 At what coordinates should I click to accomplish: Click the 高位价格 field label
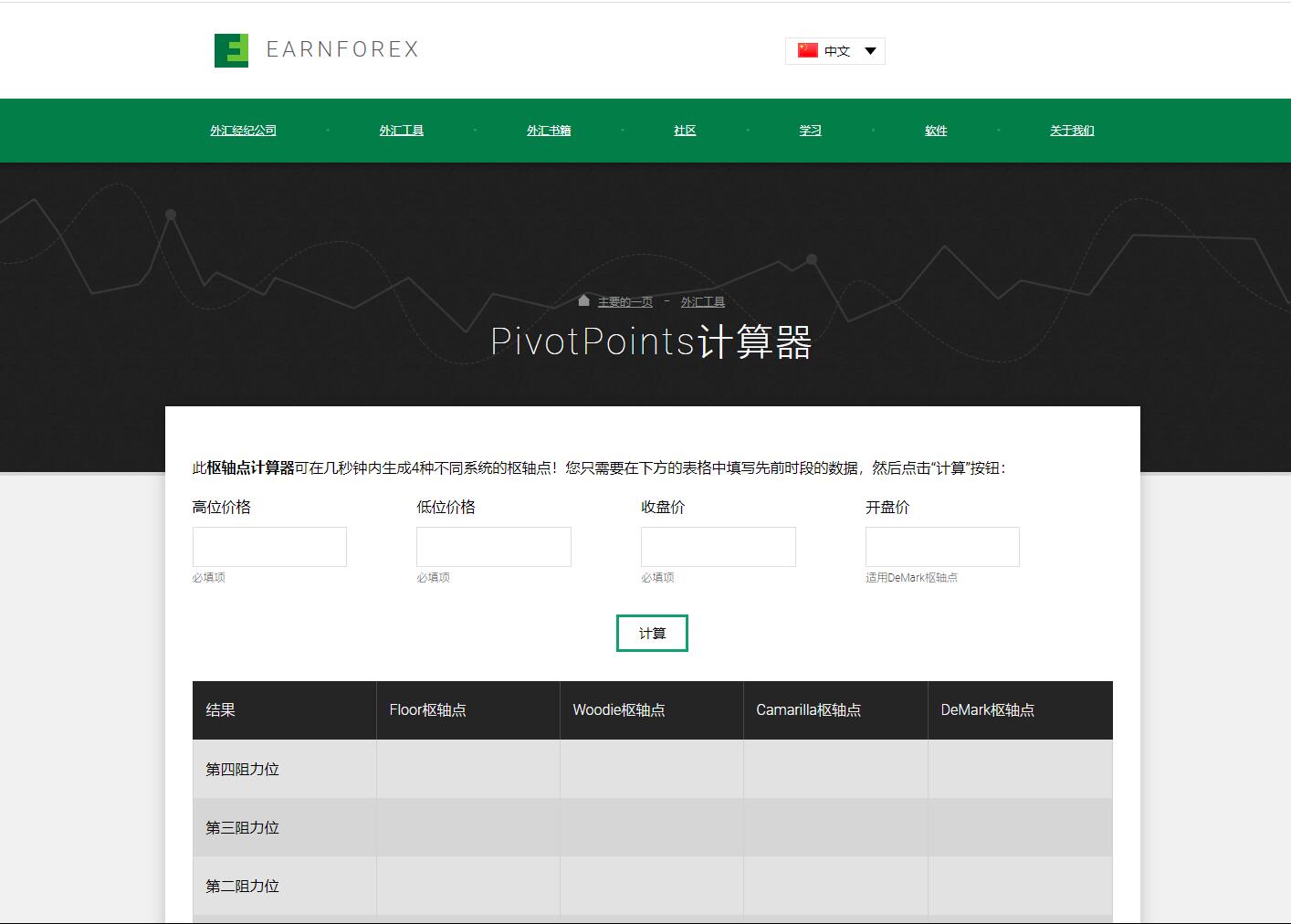pos(222,508)
